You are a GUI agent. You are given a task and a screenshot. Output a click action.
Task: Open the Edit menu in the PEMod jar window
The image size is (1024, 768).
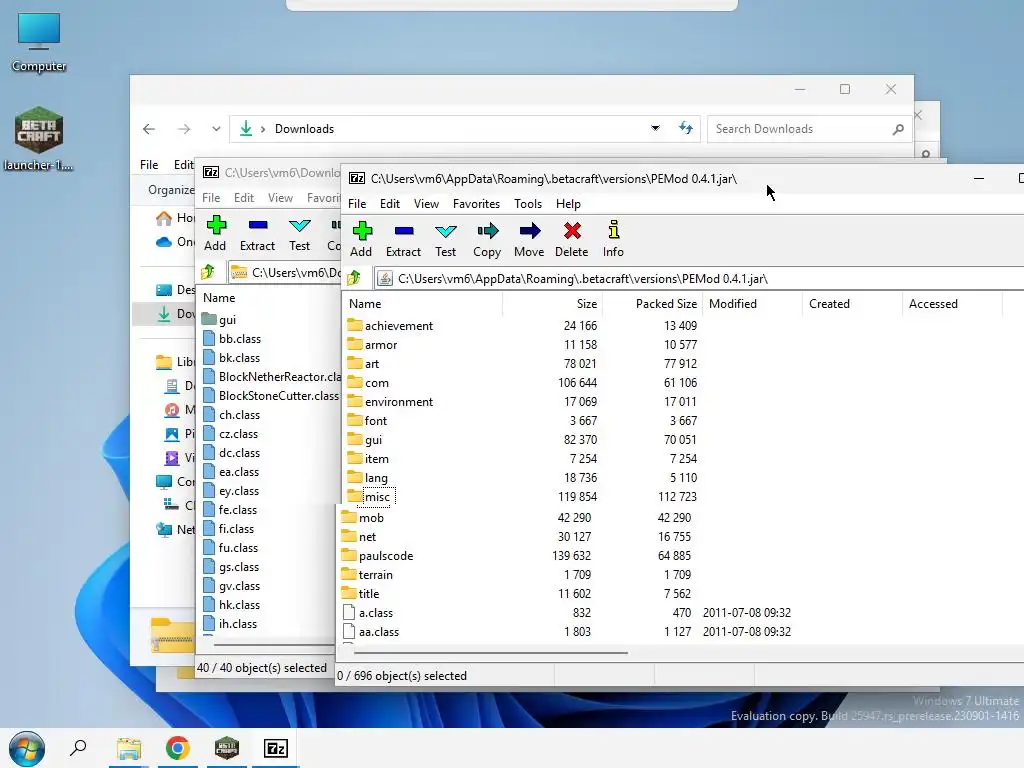[390, 204]
